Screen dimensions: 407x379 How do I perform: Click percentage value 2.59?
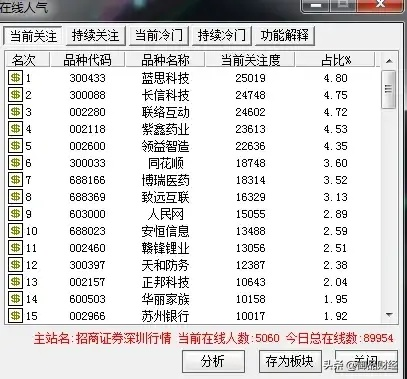(336, 231)
